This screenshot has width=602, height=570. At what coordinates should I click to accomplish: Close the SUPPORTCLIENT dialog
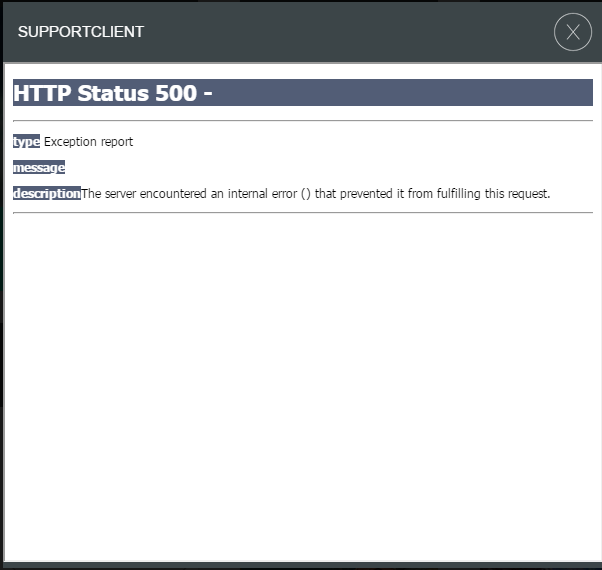tap(573, 32)
